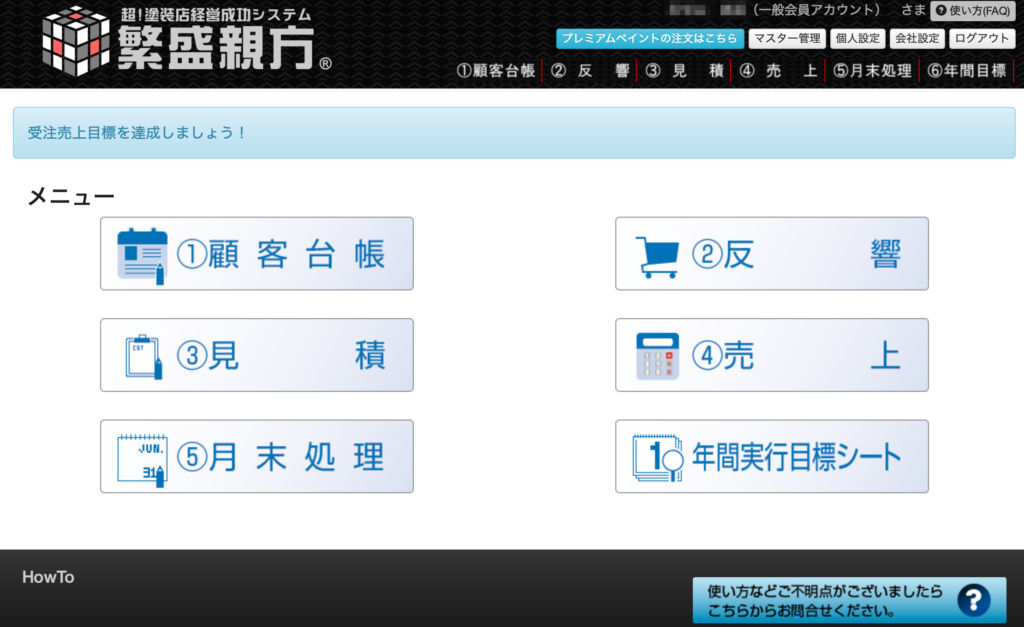1024x627 pixels.
Task: Click the magnifier sheet icon for 年間実行目標シート
Action: tap(658, 458)
